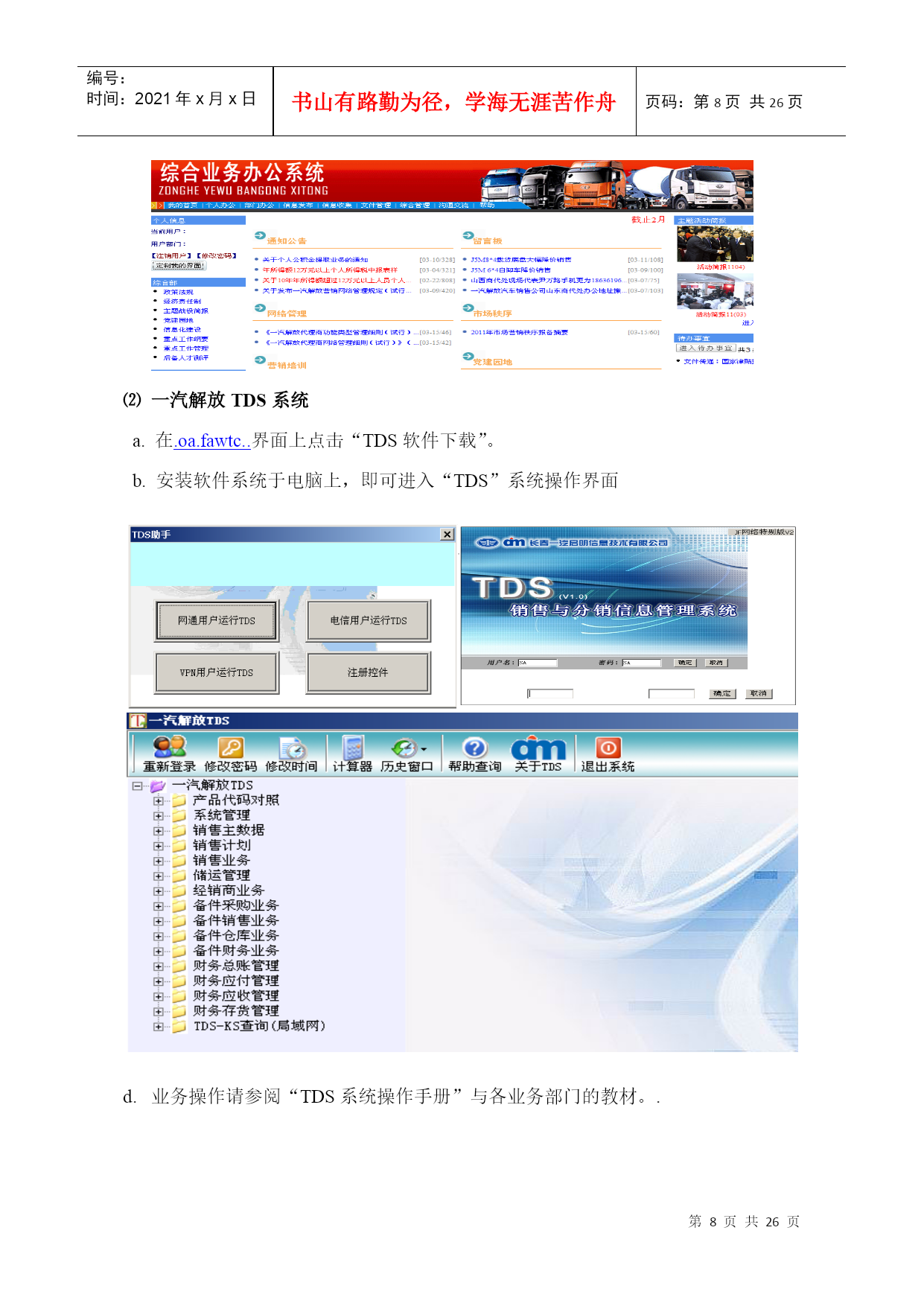Click the 定制我的界面 button
This screenshot has height=1306, width=924.
coord(179,266)
